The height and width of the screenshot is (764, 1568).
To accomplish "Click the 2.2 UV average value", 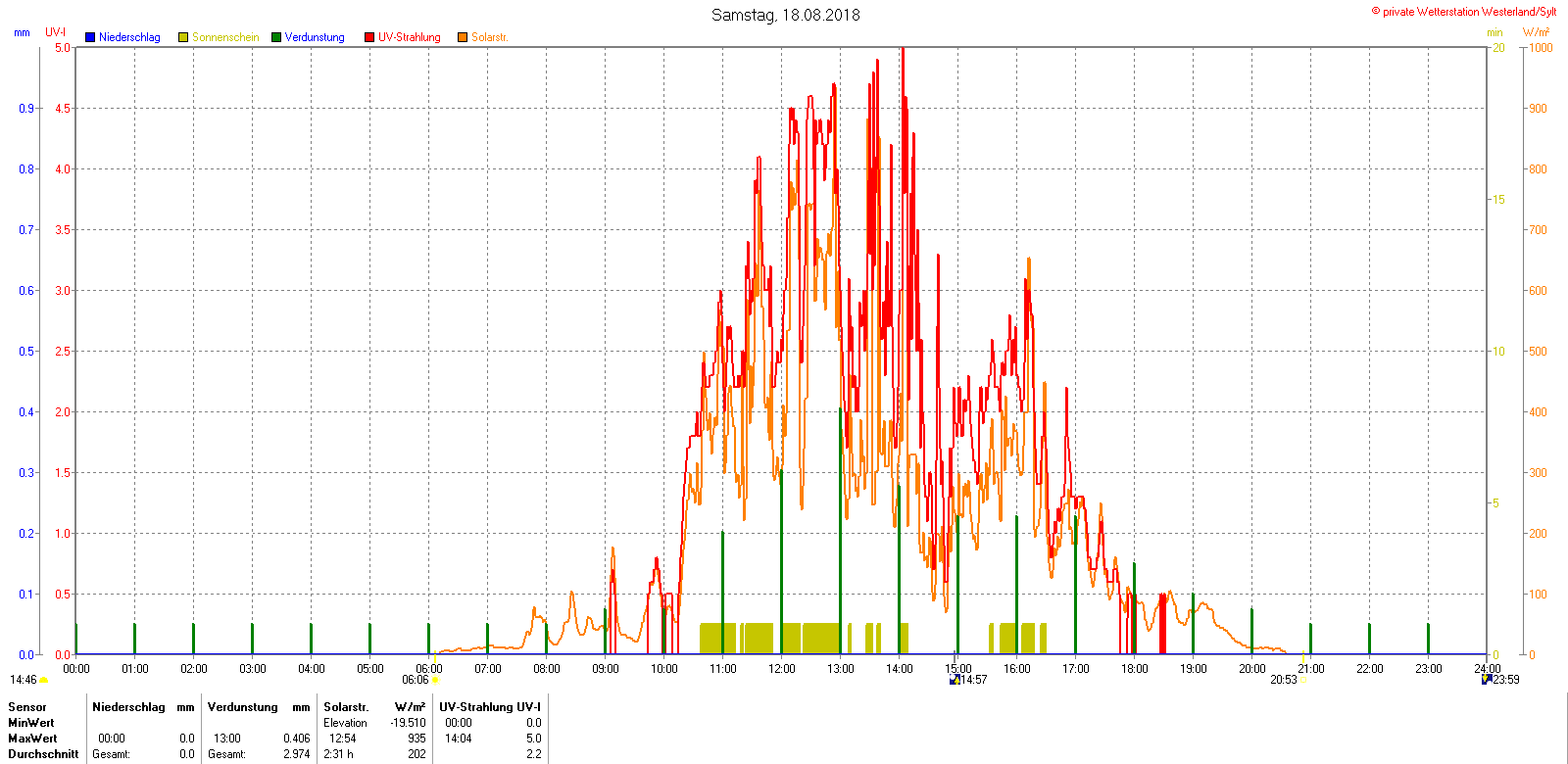I will (534, 754).
